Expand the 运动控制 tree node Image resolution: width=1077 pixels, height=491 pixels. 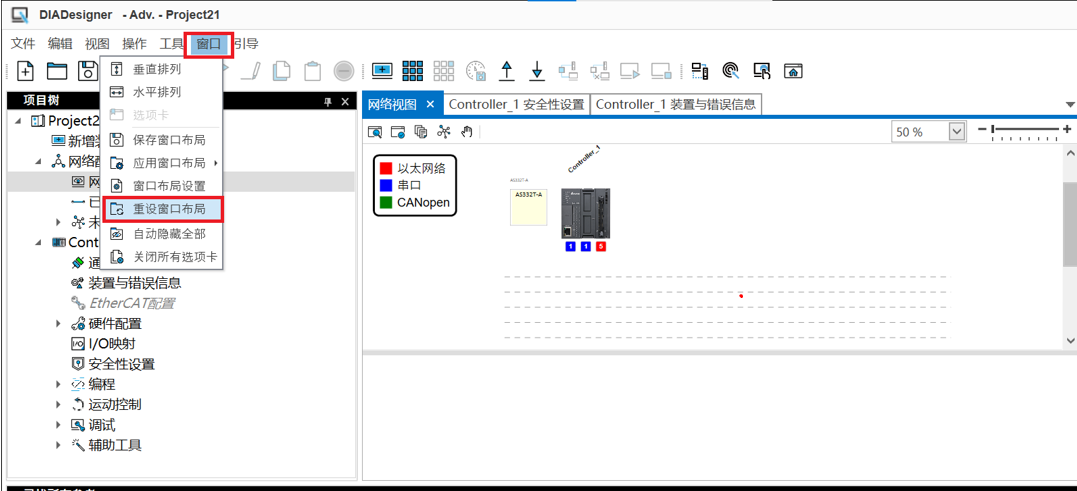(x=59, y=405)
